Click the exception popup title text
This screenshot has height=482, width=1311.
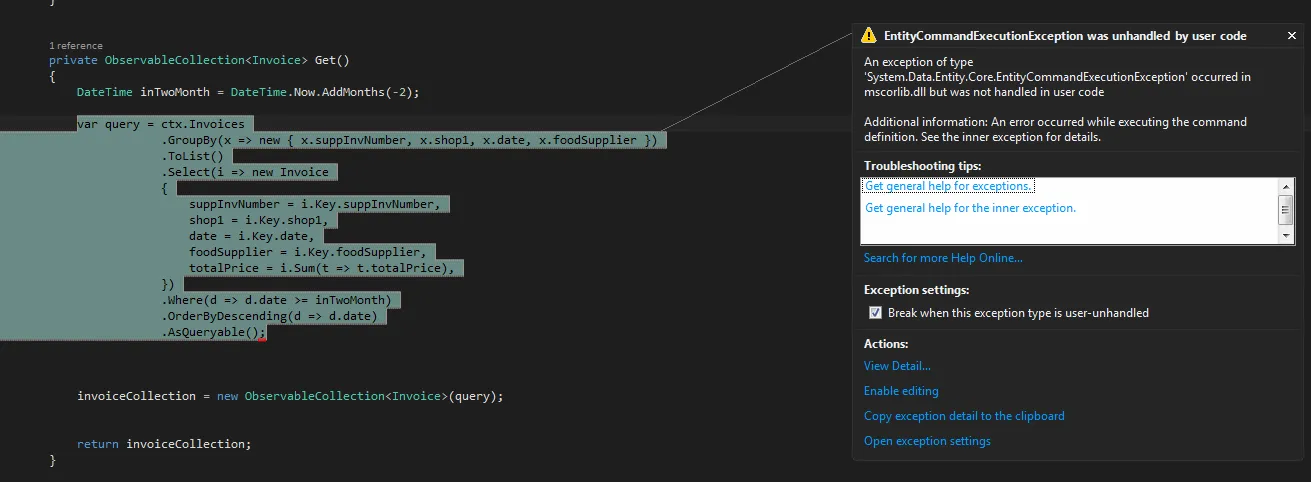point(1065,36)
